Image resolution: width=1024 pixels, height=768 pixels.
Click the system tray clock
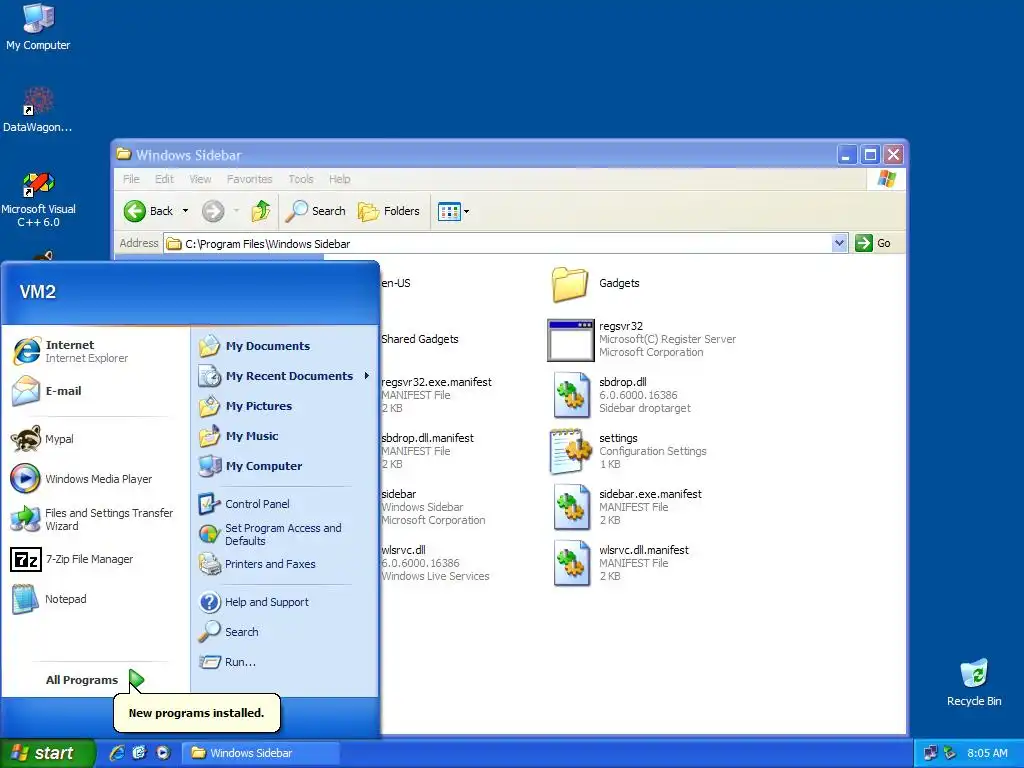pos(987,753)
